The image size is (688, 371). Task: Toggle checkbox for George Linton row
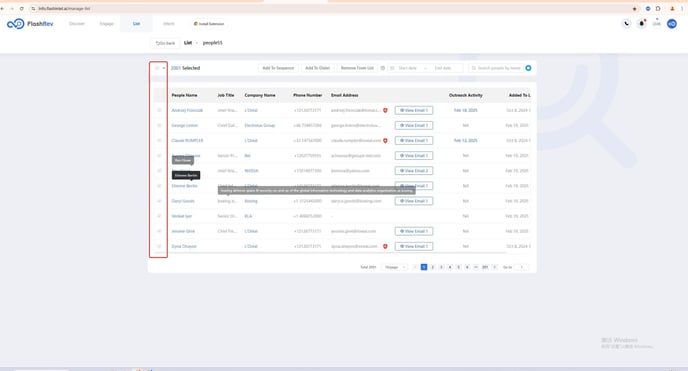point(159,125)
